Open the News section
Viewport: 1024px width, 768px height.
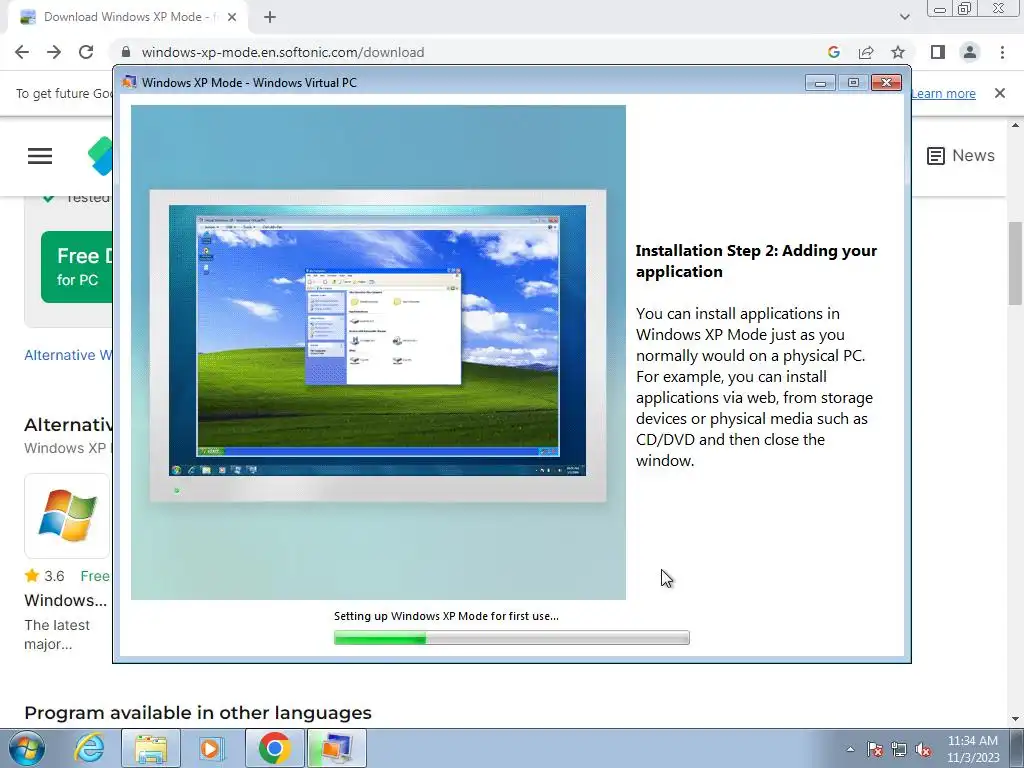coord(961,155)
